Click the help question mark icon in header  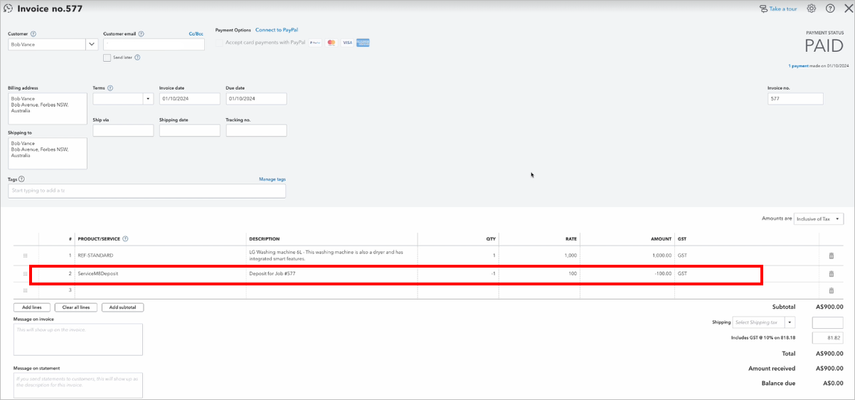point(830,9)
